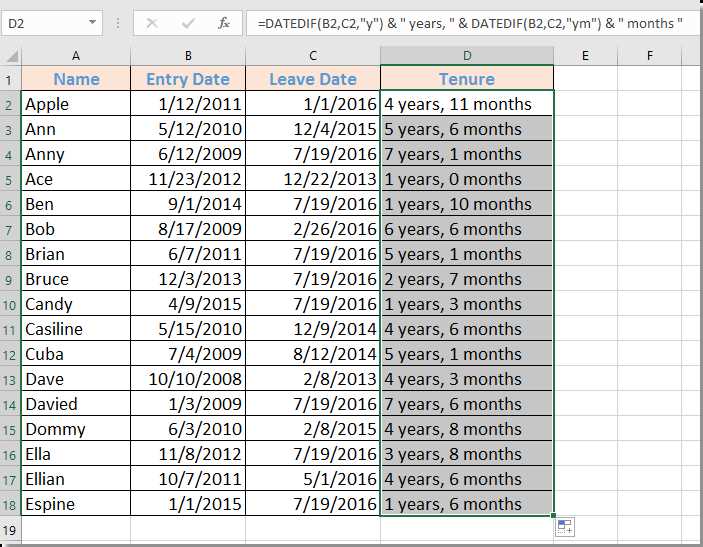703x547 pixels.
Task: Select the cell containing Apple
Action: 76,104
